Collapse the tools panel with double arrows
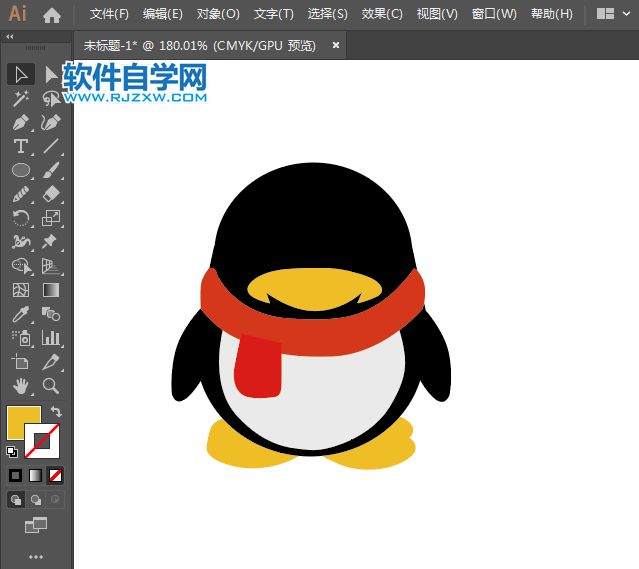The height and width of the screenshot is (569, 639). [x=10, y=37]
